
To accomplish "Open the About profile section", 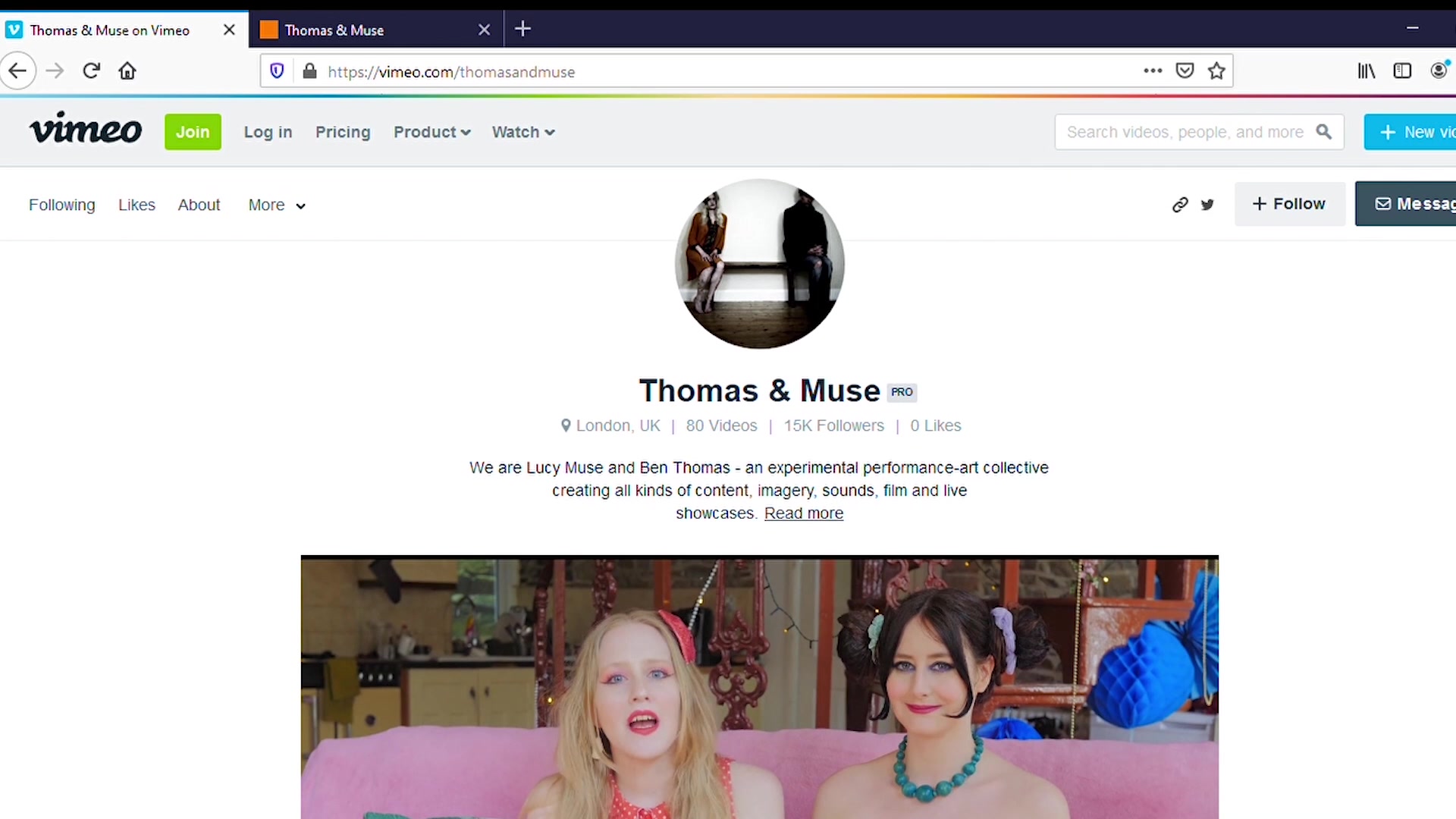I will tap(199, 206).
